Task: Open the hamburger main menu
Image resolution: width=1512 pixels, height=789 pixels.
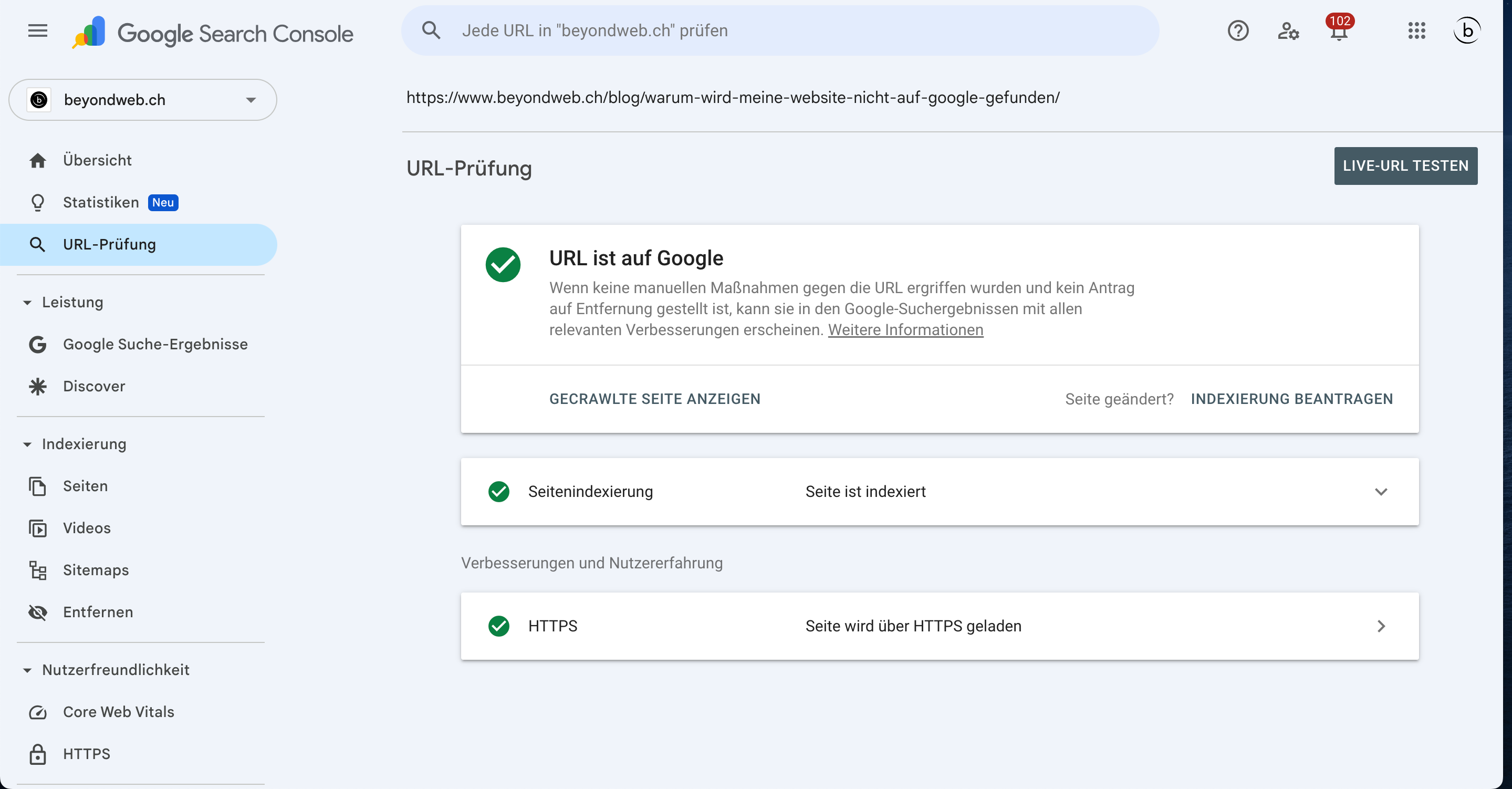Action: point(38,30)
